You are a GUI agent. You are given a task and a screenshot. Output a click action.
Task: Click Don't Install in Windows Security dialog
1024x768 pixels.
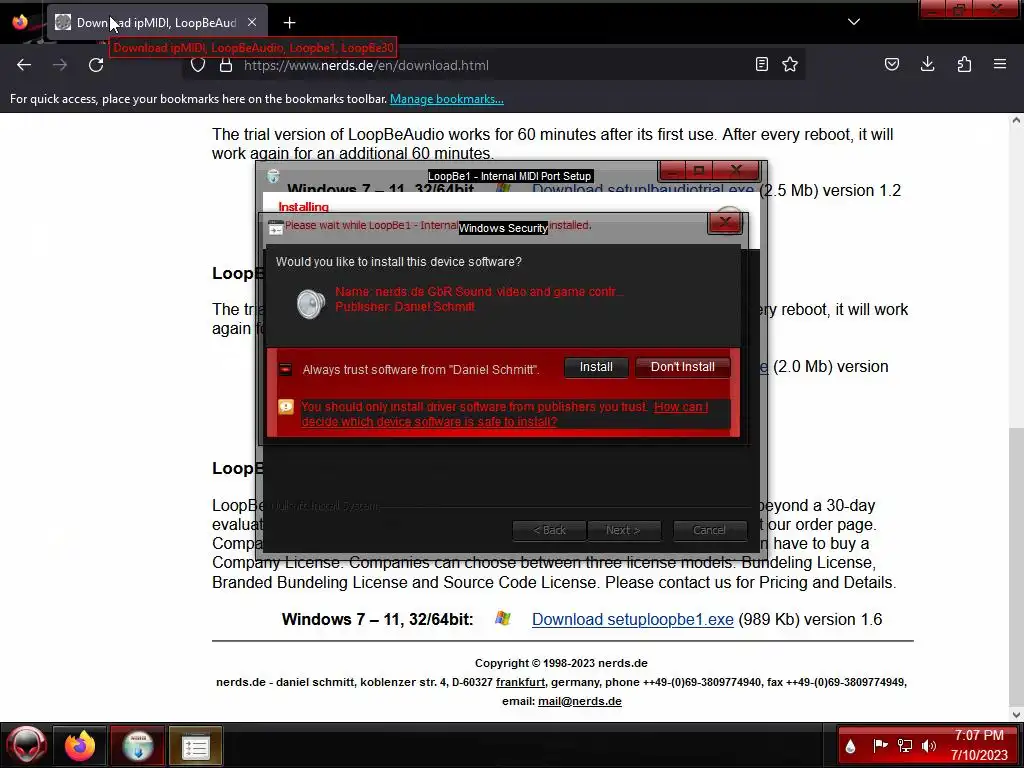[682, 367]
